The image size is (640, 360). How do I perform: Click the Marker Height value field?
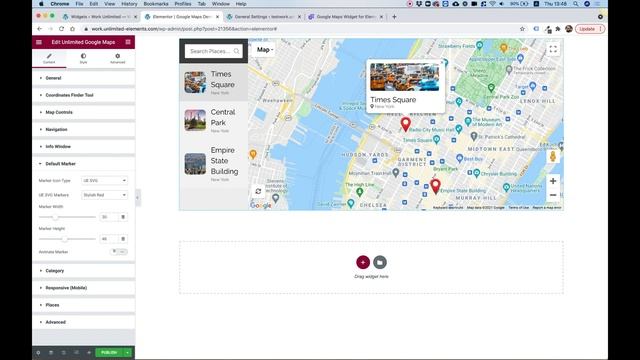pyautogui.click(x=109, y=239)
